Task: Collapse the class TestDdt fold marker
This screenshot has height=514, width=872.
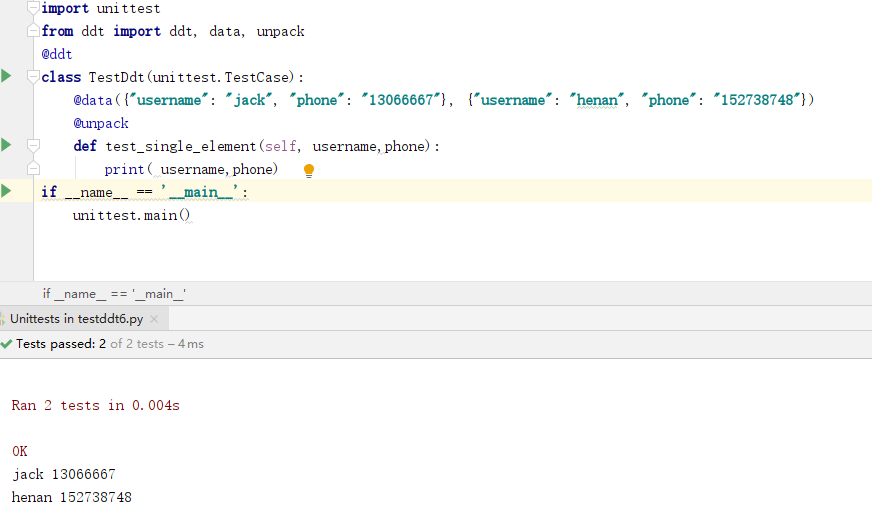Action: (x=34, y=77)
